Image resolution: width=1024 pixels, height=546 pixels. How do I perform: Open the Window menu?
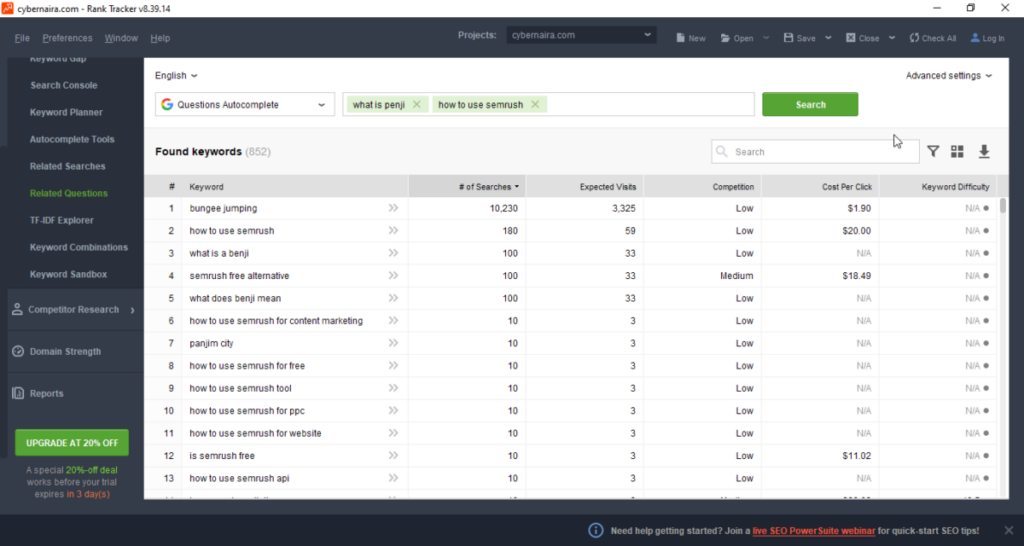121,38
